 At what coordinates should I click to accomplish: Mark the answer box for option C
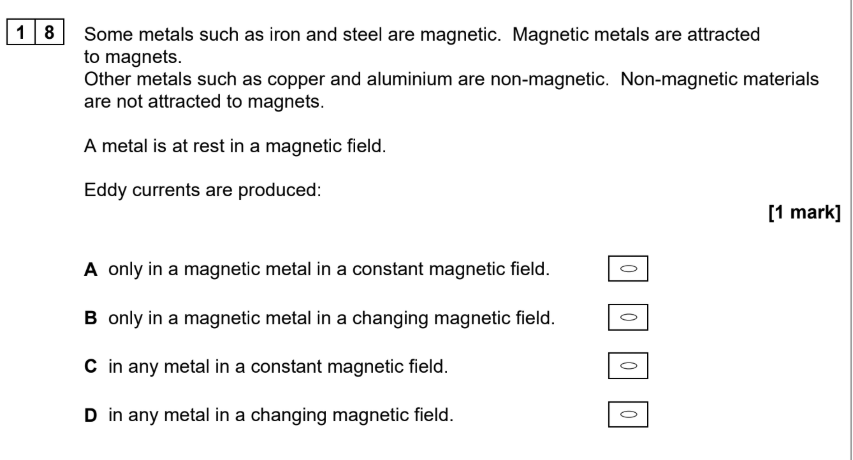click(x=628, y=366)
